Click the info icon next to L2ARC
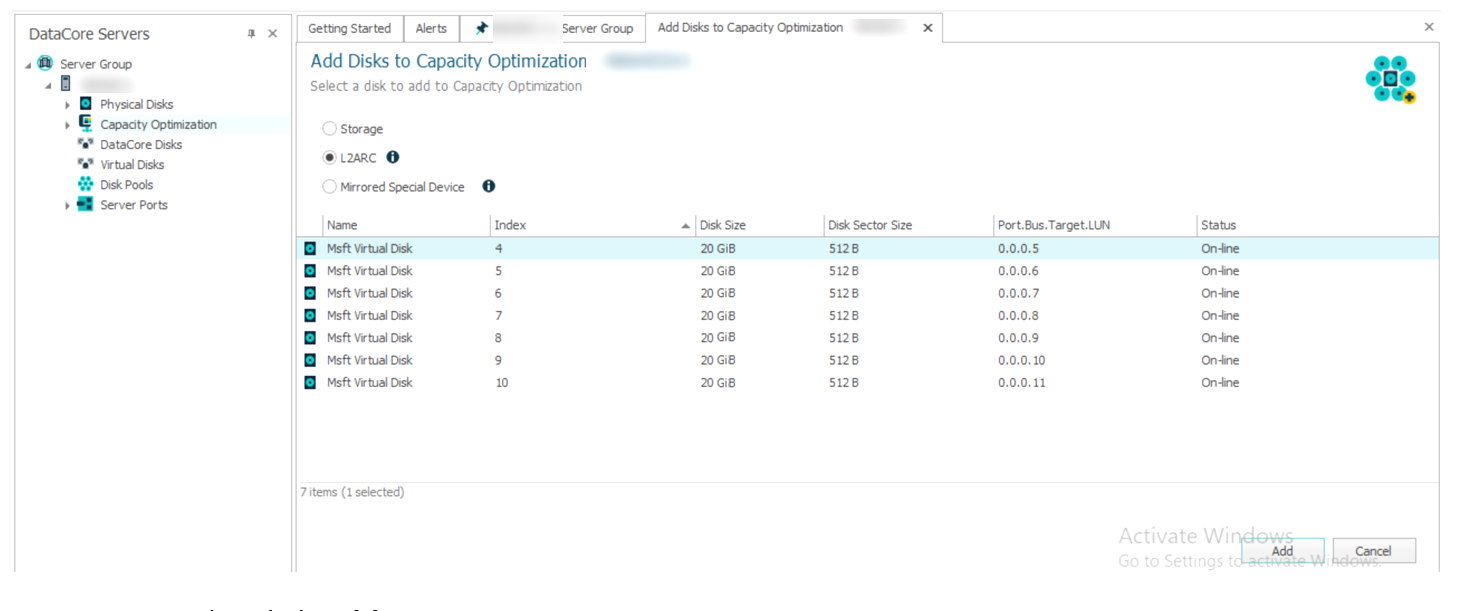The height and width of the screenshot is (611, 1460). 393,157
